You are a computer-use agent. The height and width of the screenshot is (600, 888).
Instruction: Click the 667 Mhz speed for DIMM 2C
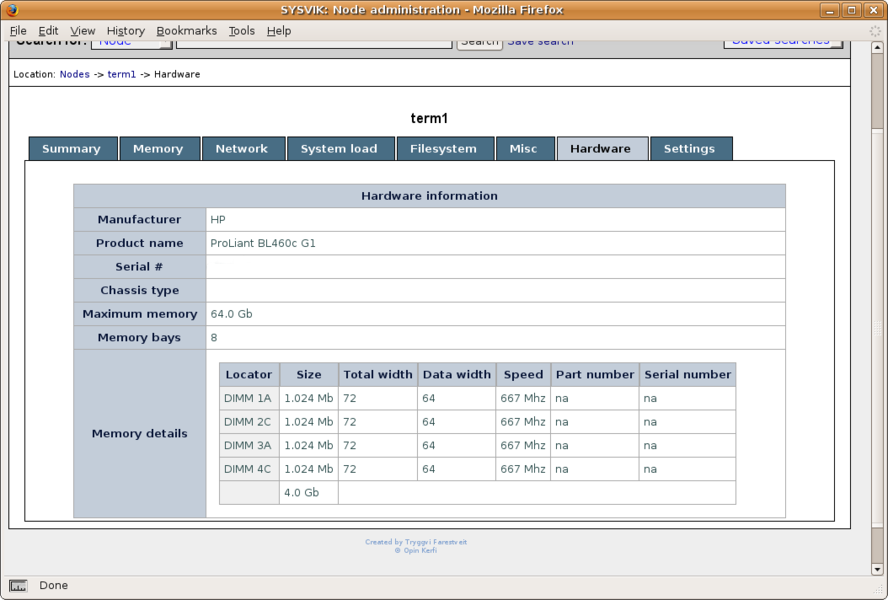pos(523,422)
